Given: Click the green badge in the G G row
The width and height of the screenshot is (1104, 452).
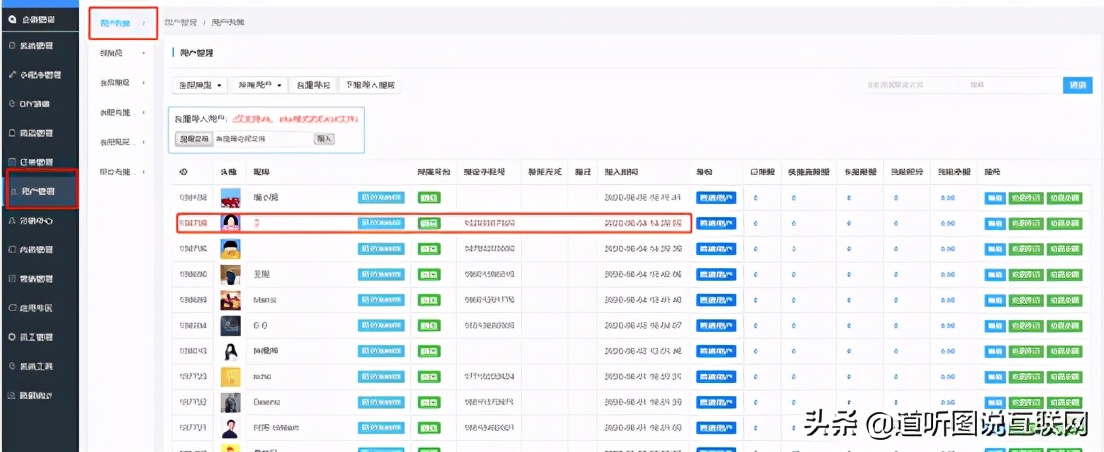Looking at the screenshot, I should click(x=428, y=325).
